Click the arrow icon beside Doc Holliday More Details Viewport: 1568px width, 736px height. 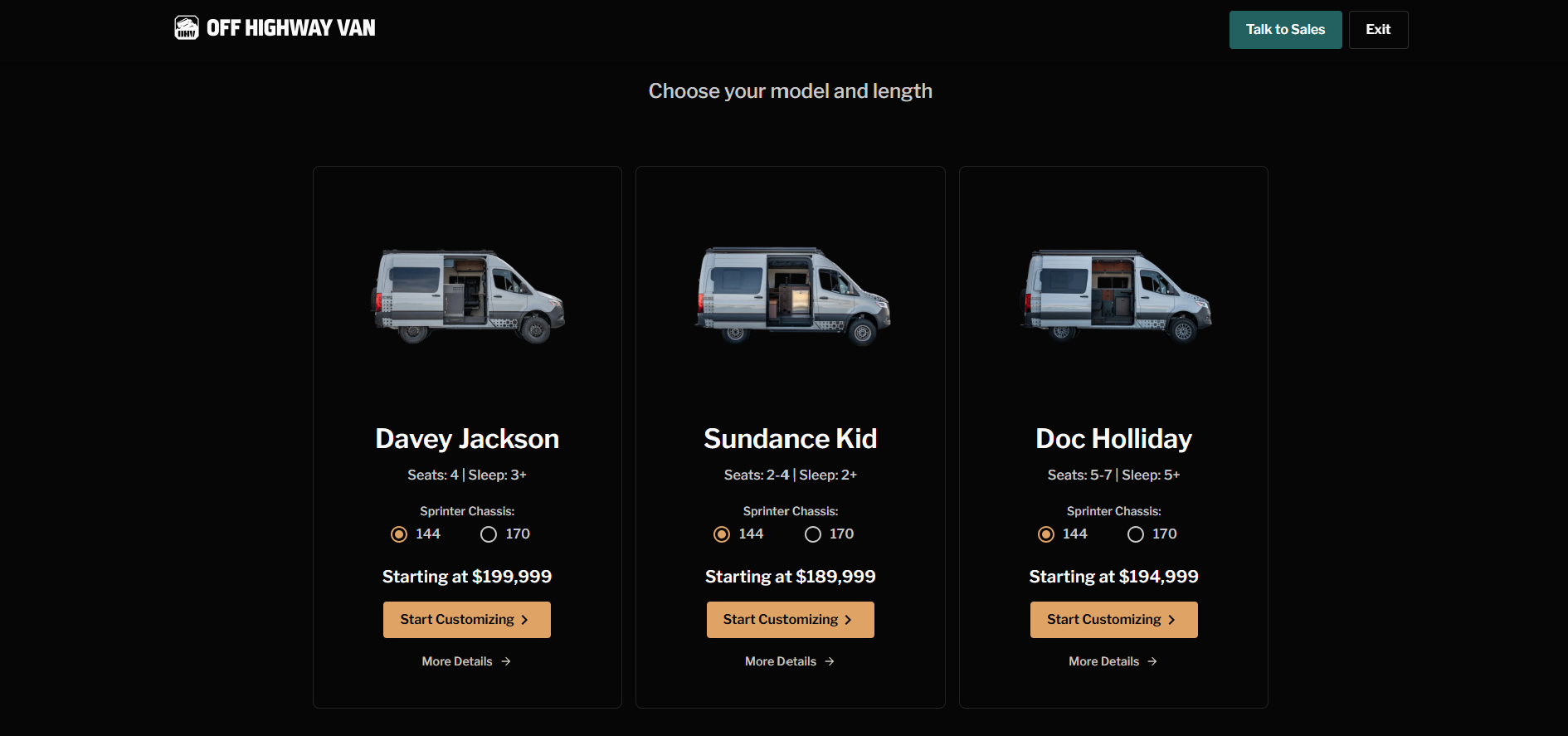pyautogui.click(x=1152, y=661)
